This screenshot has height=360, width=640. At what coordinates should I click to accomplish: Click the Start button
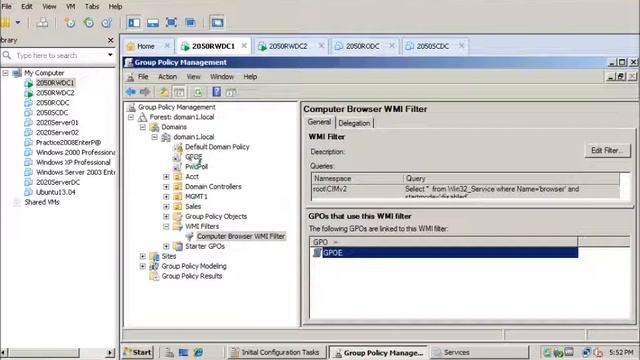[x=137, y=352]
